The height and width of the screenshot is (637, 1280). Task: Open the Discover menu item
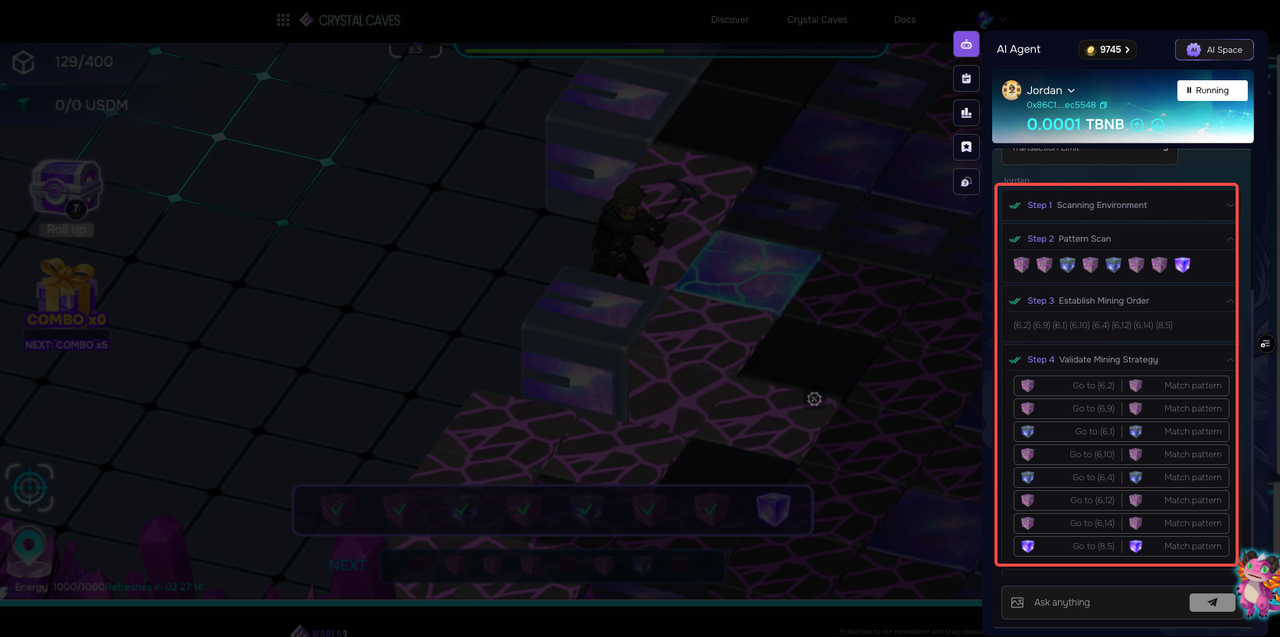tap(729, 20)
